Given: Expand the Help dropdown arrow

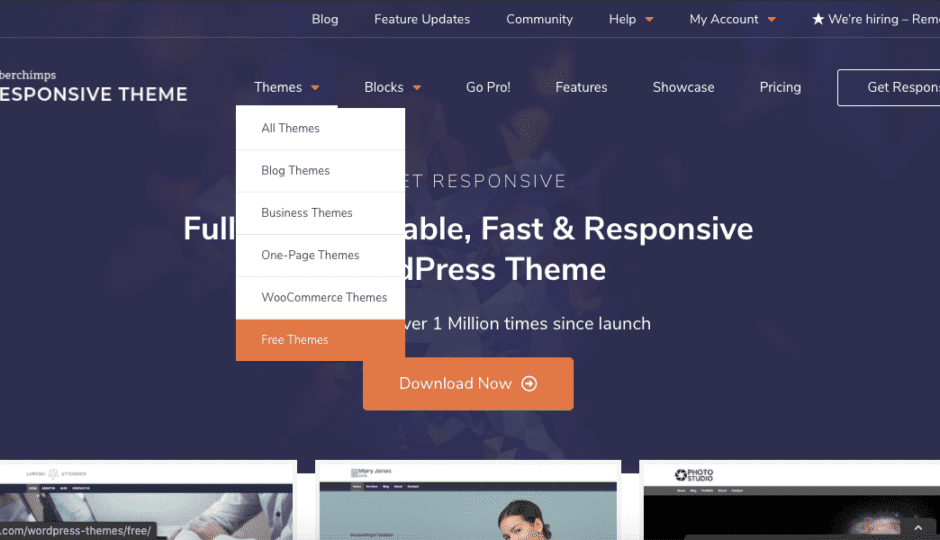Looking at the screenshot, I should pos(649,20).
